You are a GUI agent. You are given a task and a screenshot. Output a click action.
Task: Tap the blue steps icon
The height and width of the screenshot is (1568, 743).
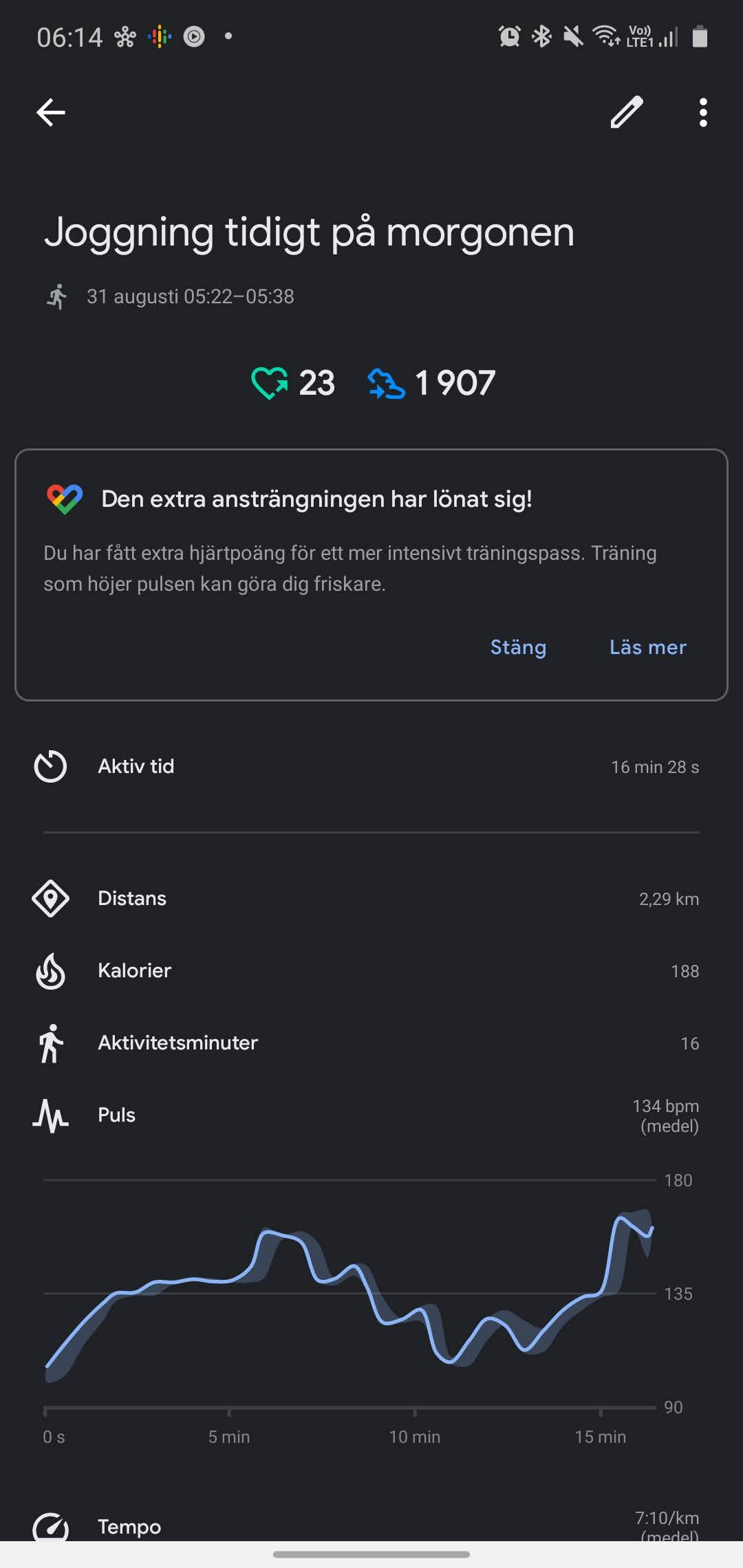386,383
